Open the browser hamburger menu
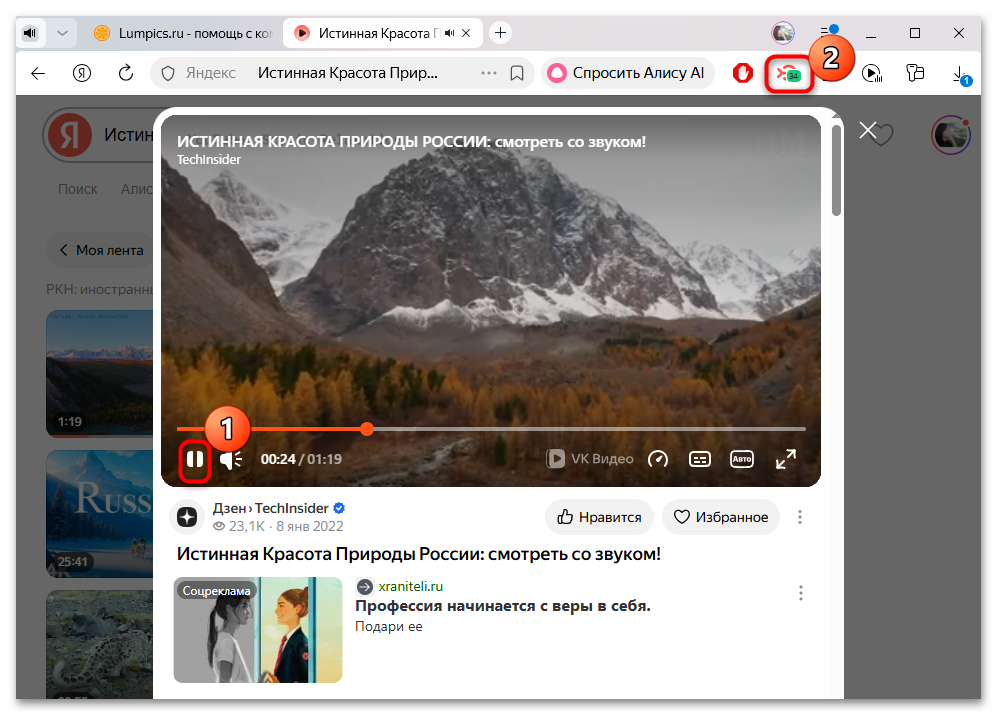 (828, 31)
